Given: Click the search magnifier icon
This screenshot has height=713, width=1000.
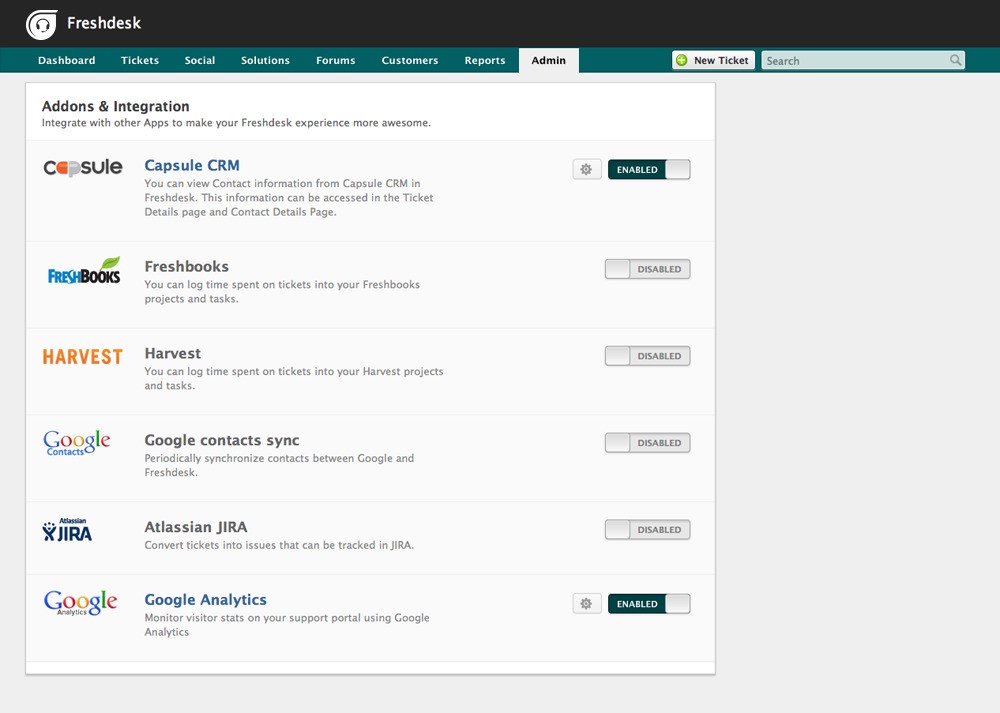Looking at the screenshot, I should (x=956, y=61).
